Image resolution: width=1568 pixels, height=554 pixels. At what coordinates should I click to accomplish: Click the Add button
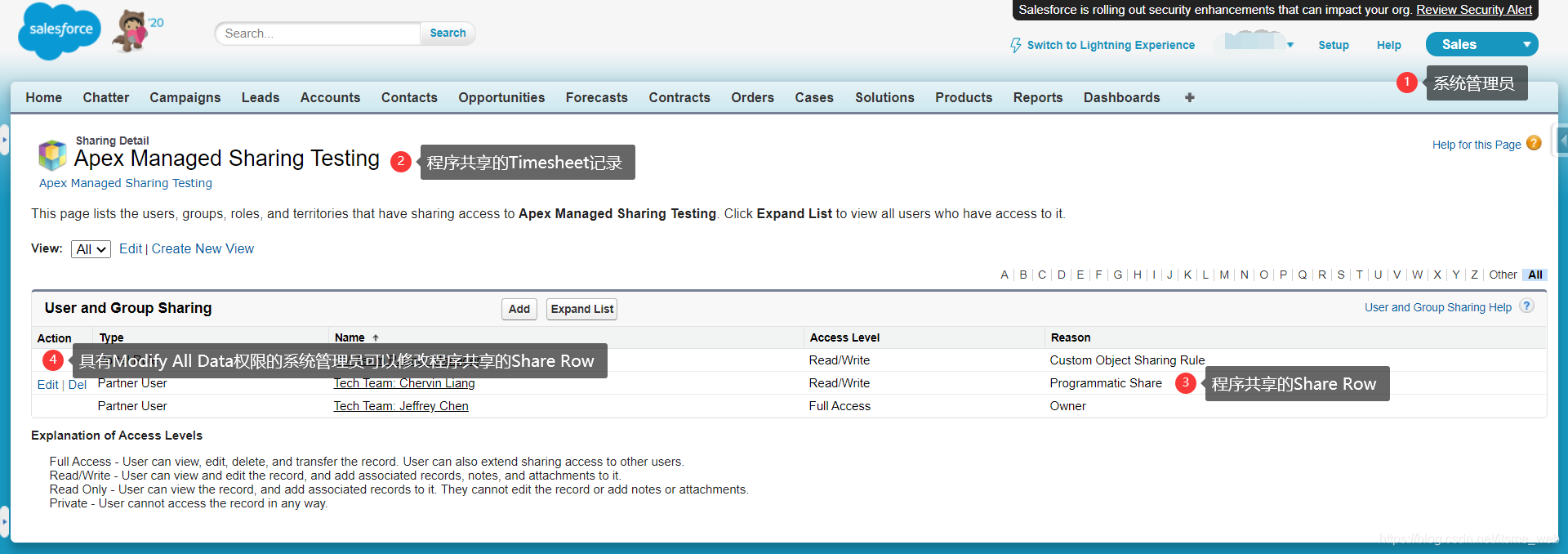click(519, 309)
